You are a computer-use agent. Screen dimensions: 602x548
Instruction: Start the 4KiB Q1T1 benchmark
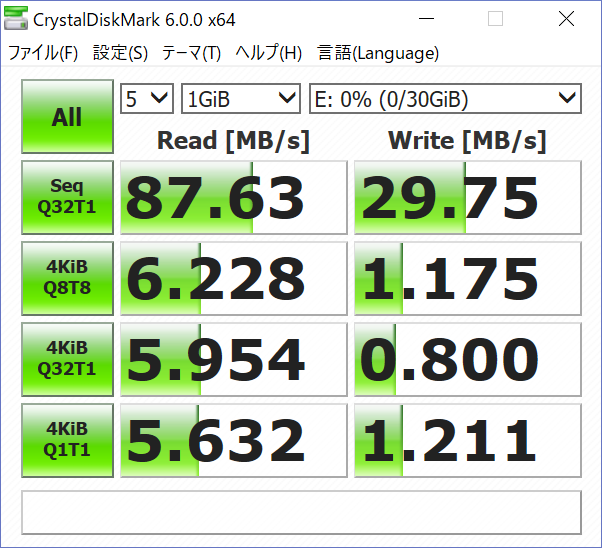[67, 440]
